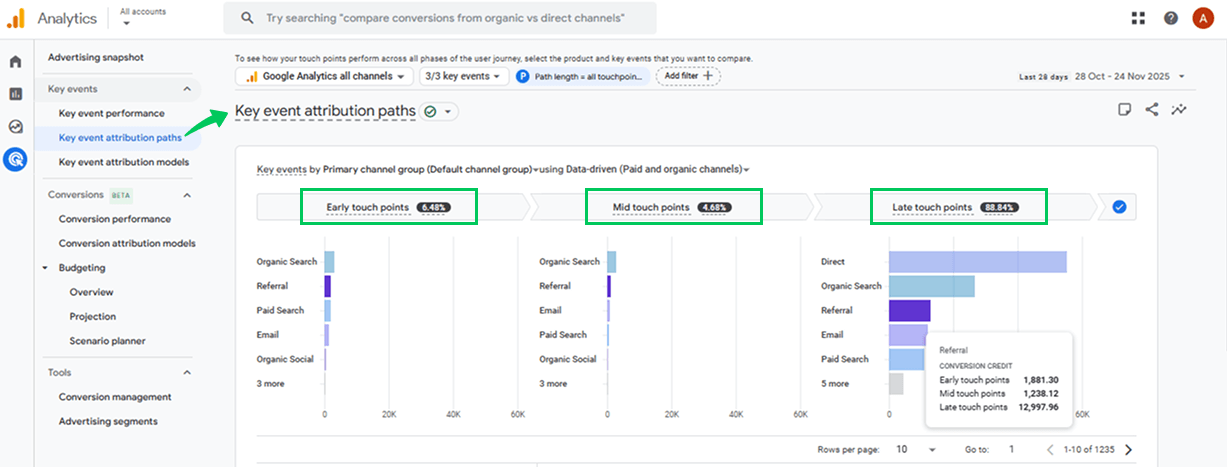Image resolution: width=1227 pixels, height=467 pixels.
Task: Click the Analytics search box
Action: pos(440,18)
